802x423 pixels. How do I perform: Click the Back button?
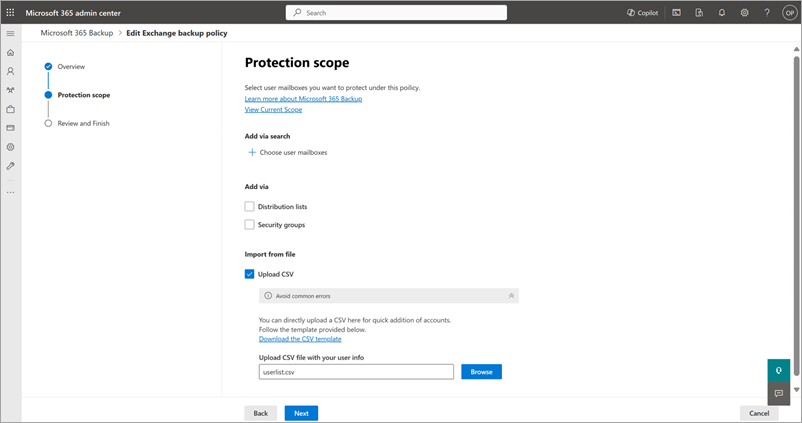pos(260,413)
